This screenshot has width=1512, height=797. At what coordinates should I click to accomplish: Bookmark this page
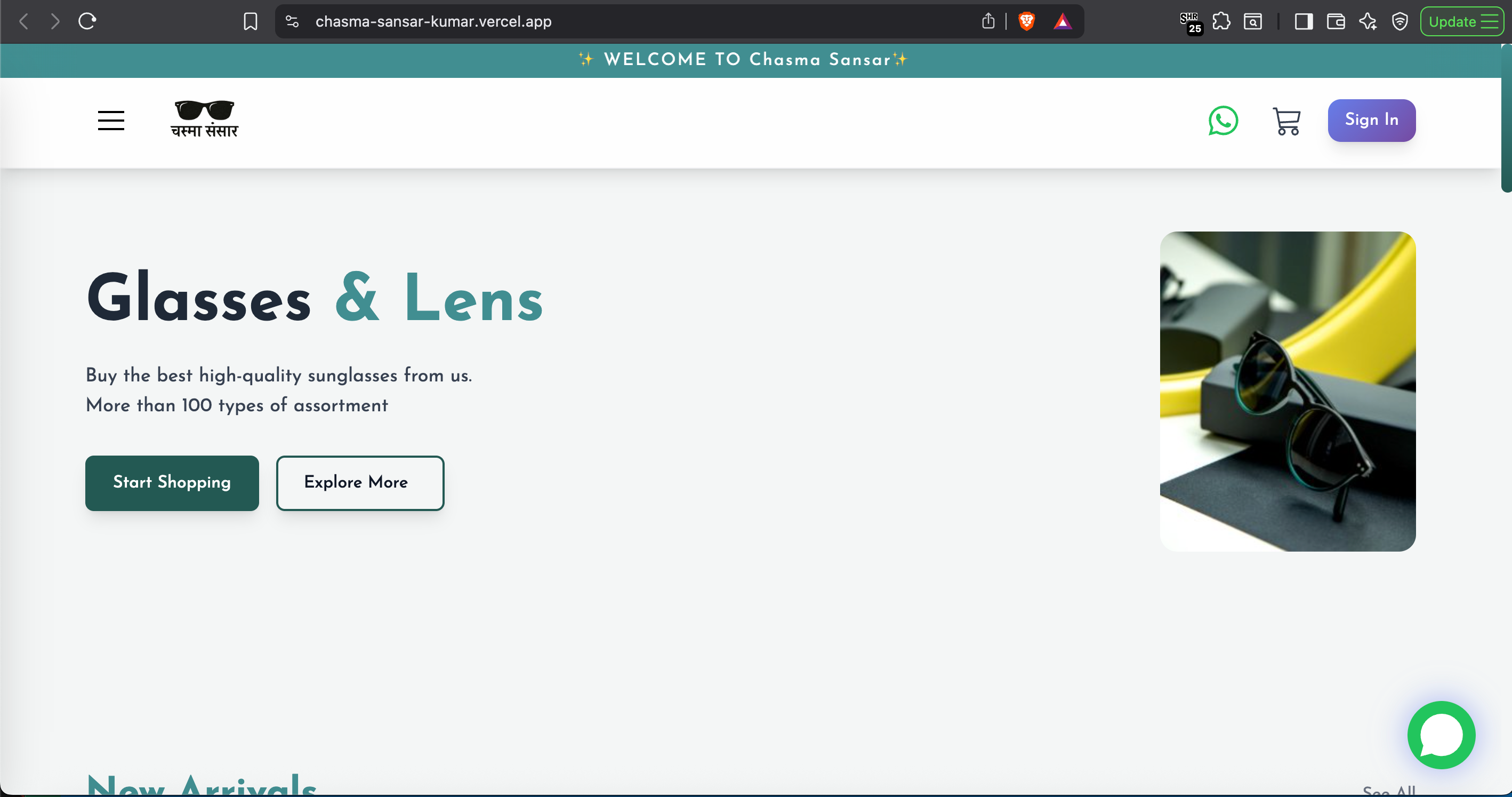(x=250, y=22)
